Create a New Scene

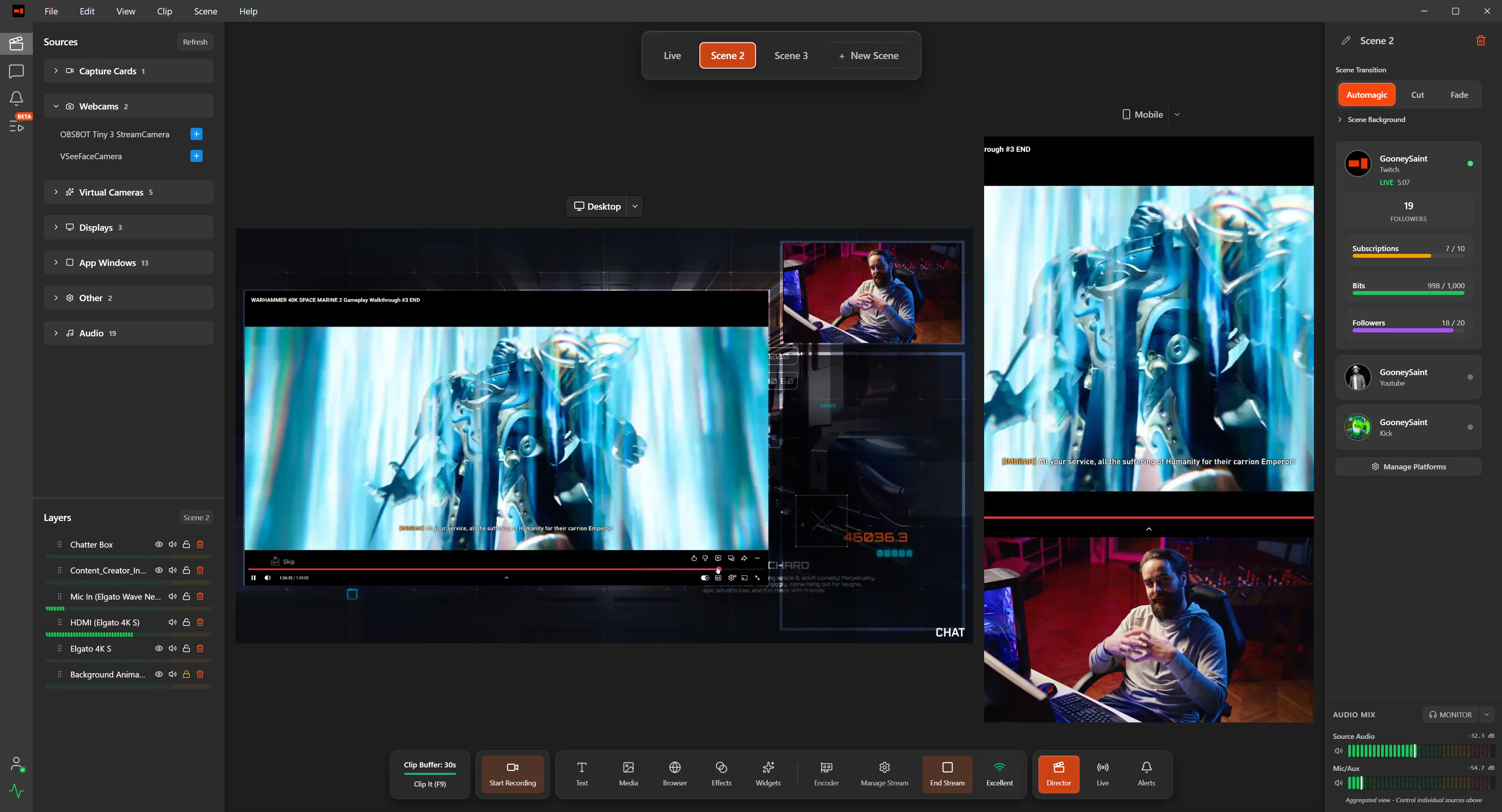pyautogui.click(x=868, y=56)
